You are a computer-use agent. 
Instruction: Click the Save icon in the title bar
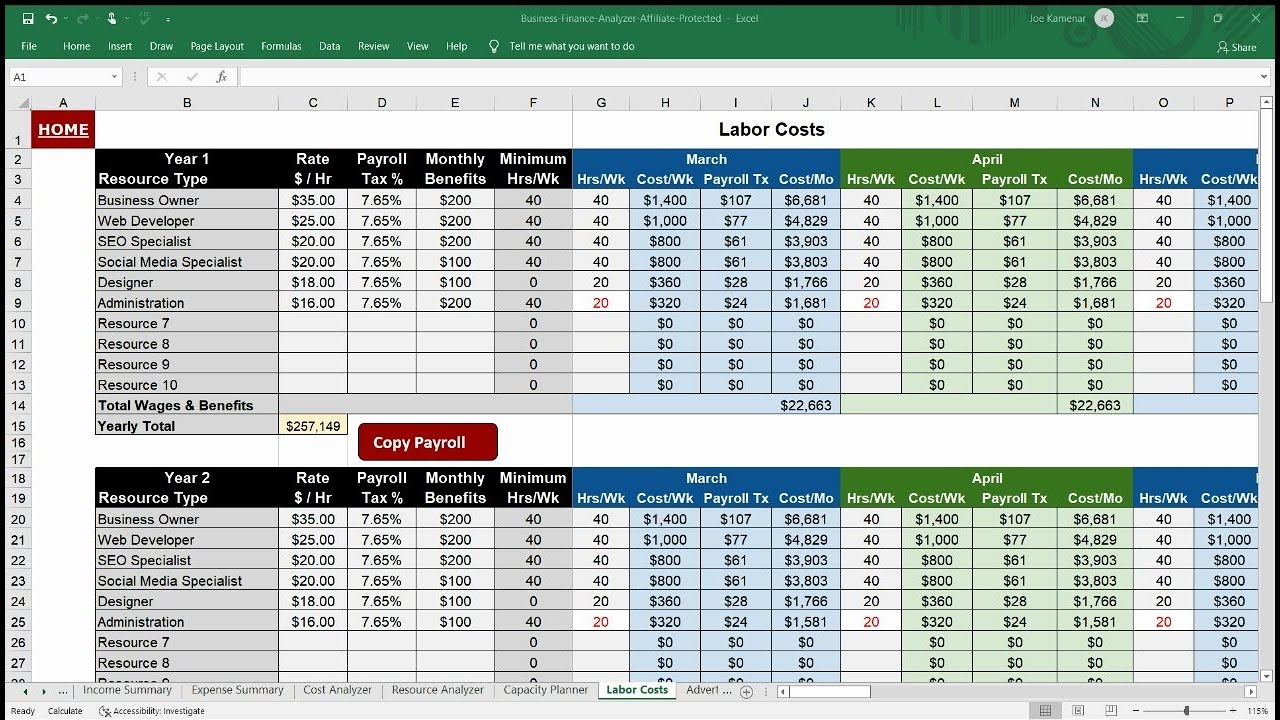click(28, 18)
